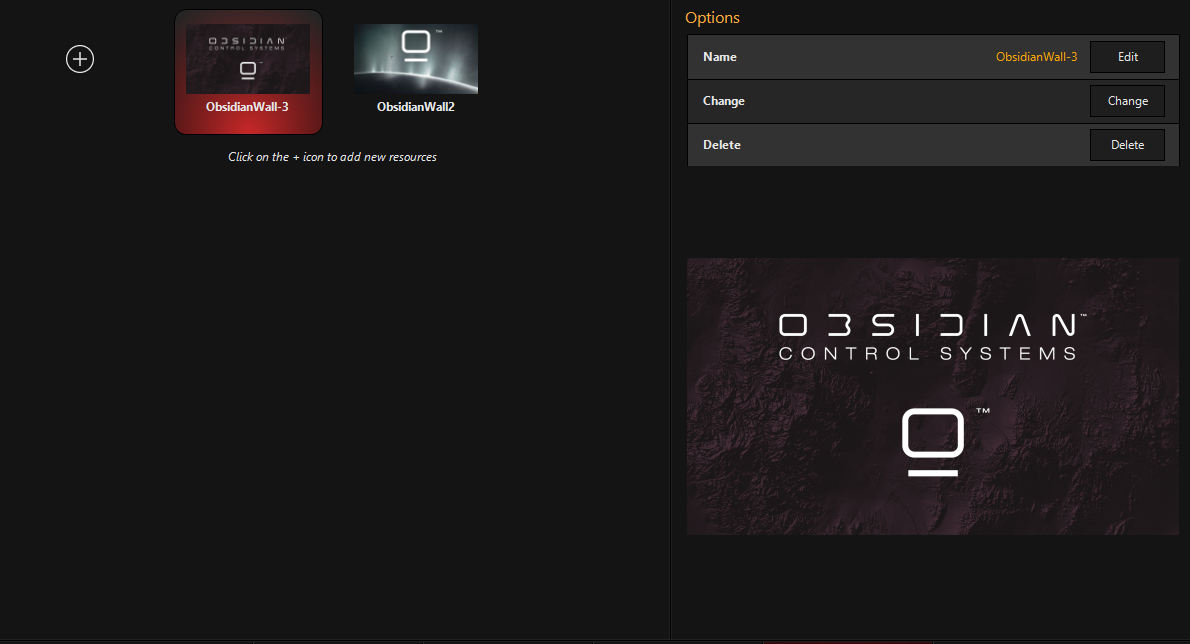Click the orange ObsidianWall-3 name value

coord(1036,57)
